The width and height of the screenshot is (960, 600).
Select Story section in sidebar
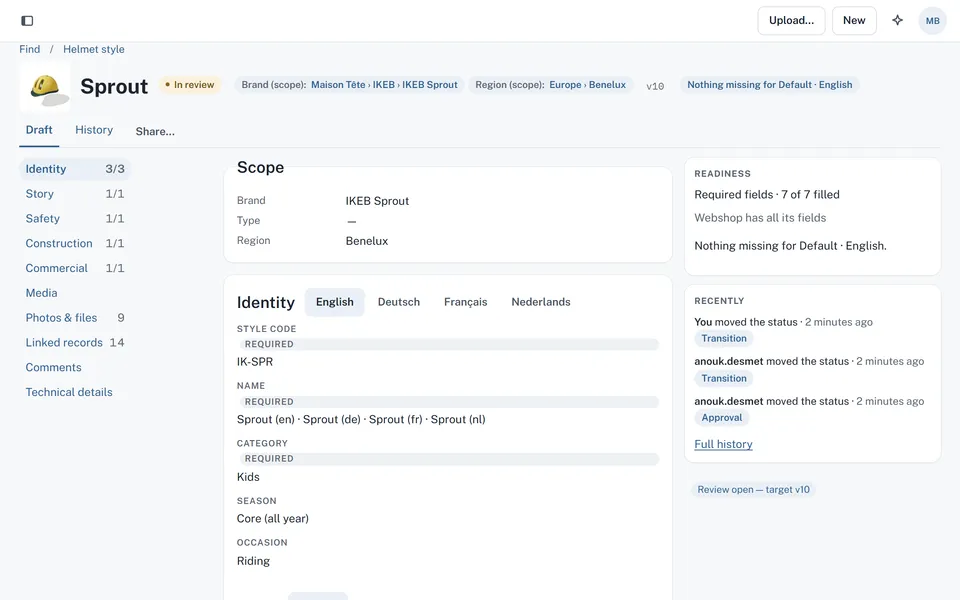[75, 194]
